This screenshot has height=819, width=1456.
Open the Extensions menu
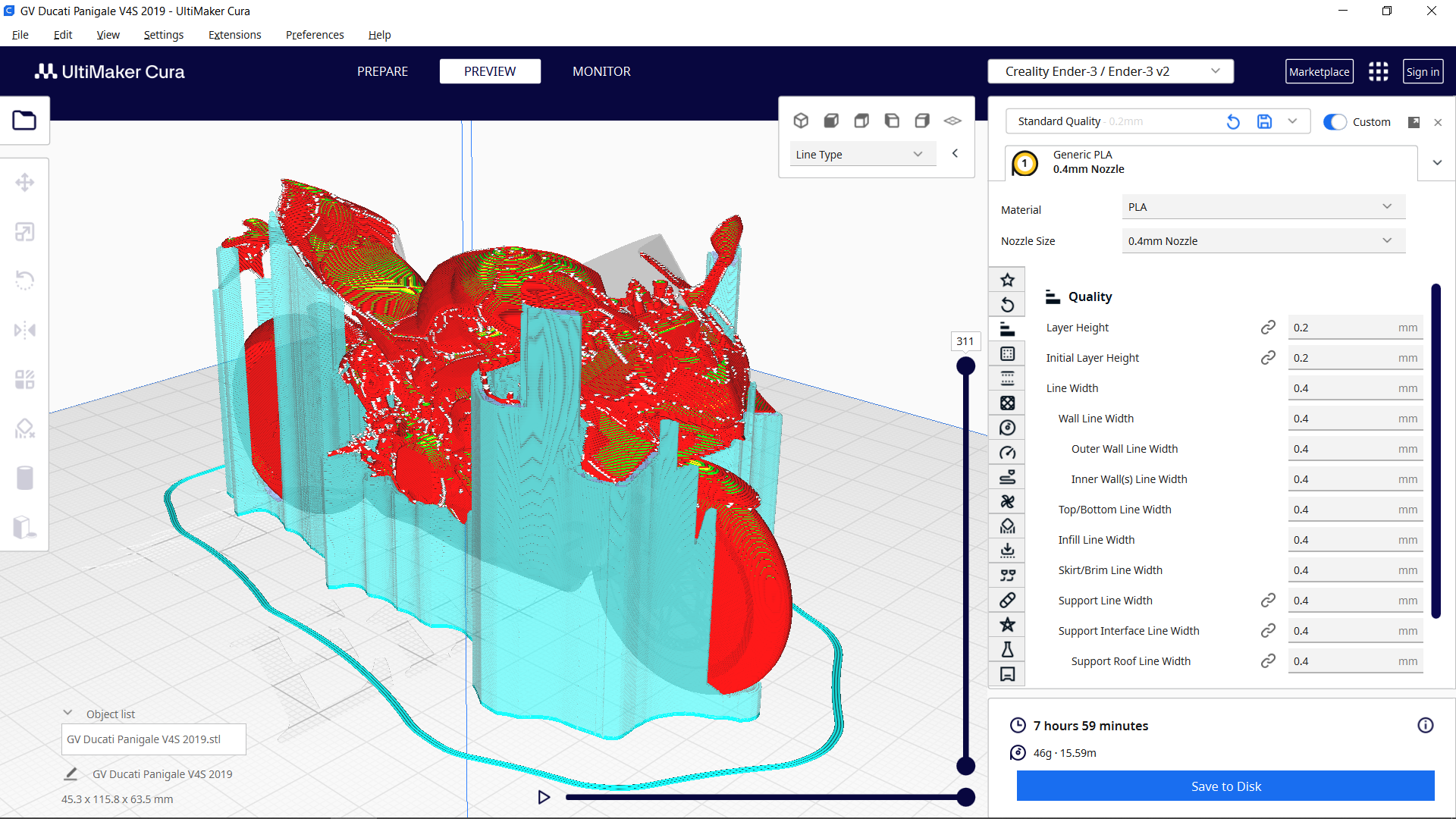(234, 34)
